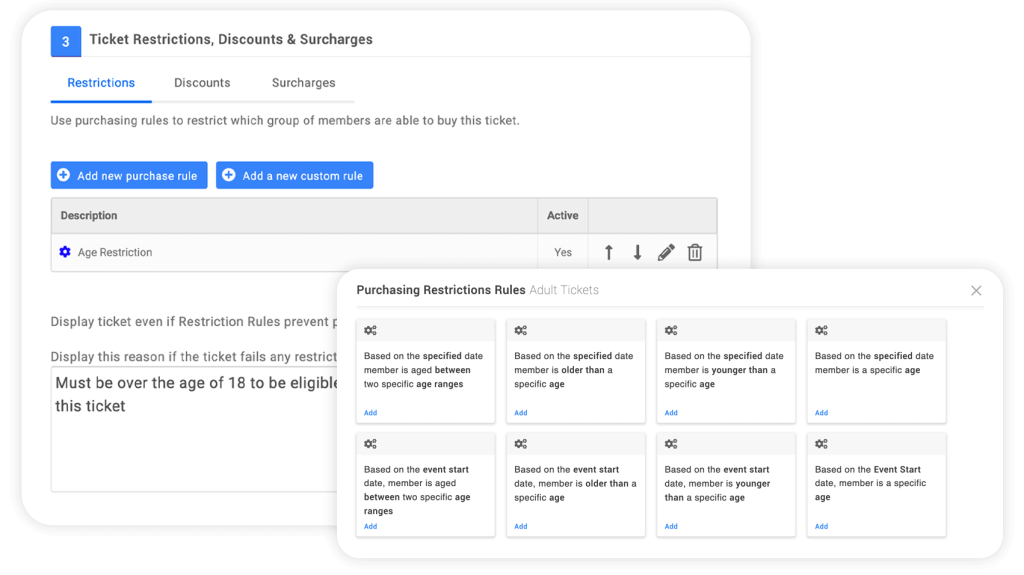Click blue gear icon beside Age Restriction
Image resolution: width=1024 pixels, height=575 pixels.
(65, 252)
